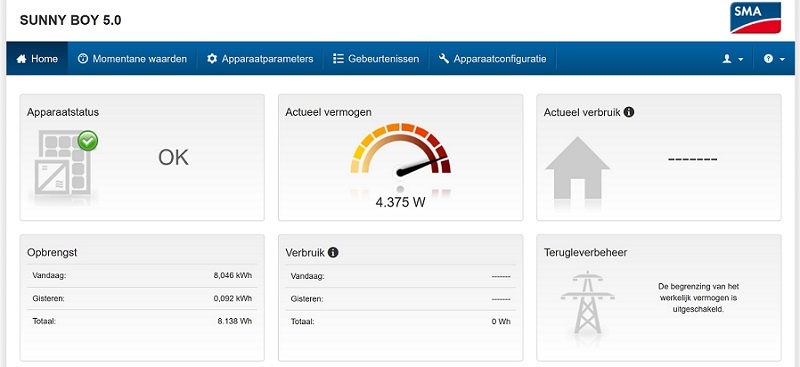Click the info icon beside Verbruik
Screen dimensions: 800x367
[333, 252]
